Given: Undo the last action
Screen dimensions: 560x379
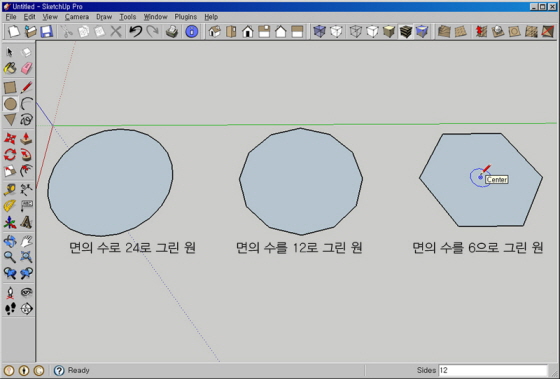Looking at the screenshot, I should pos(136,32).
